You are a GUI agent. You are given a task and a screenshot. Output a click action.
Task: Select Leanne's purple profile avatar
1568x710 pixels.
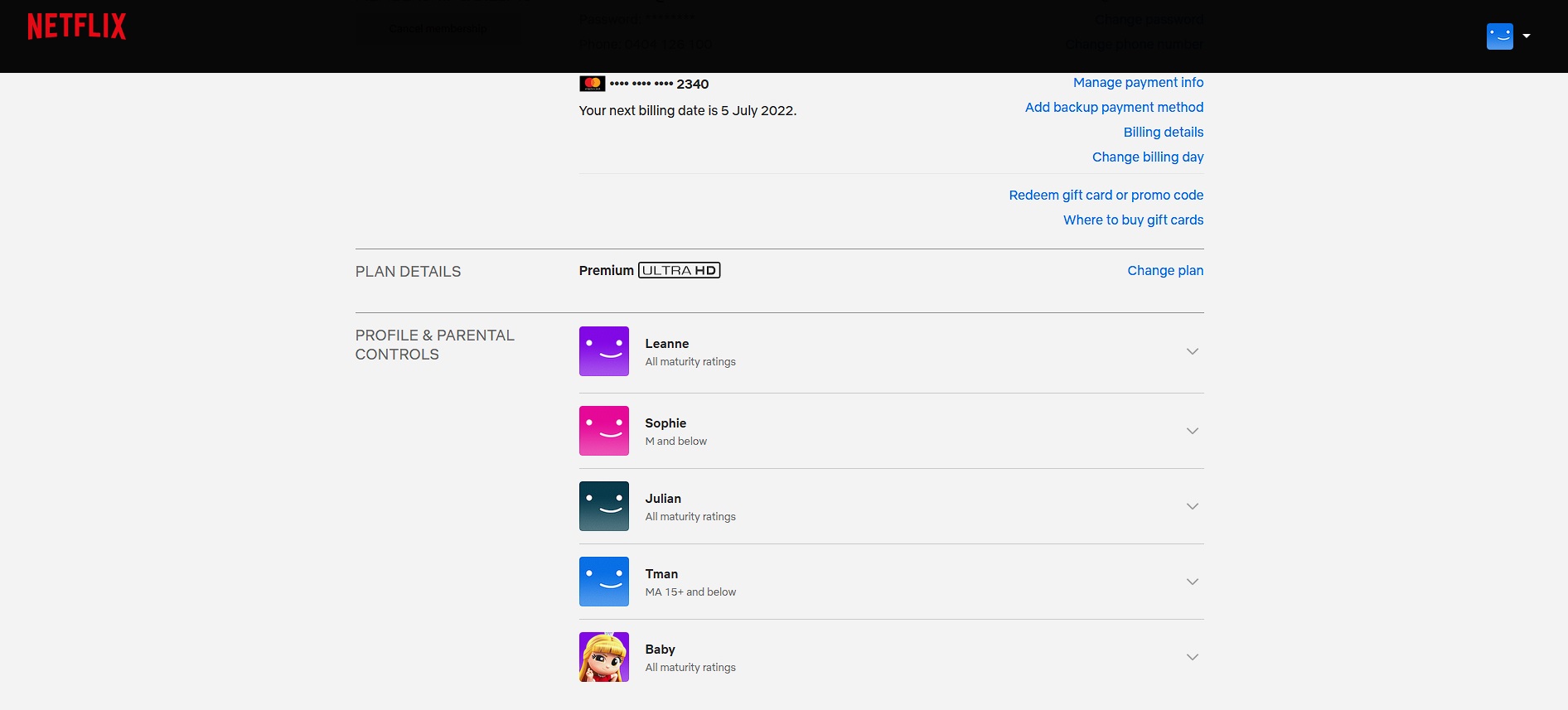(604, 351)
